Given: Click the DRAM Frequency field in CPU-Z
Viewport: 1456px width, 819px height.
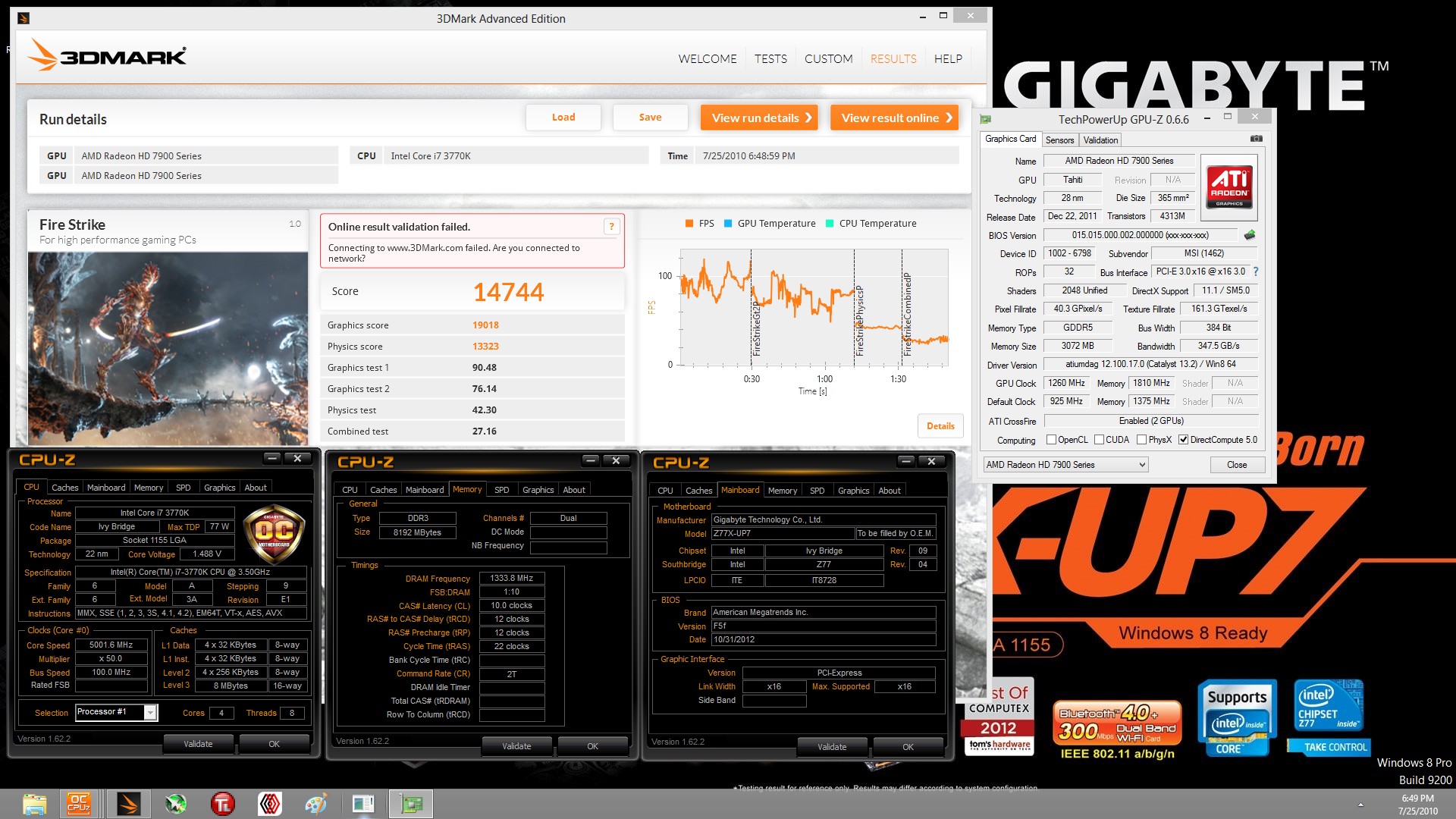Looking at the screenshot, I should 512,579.
